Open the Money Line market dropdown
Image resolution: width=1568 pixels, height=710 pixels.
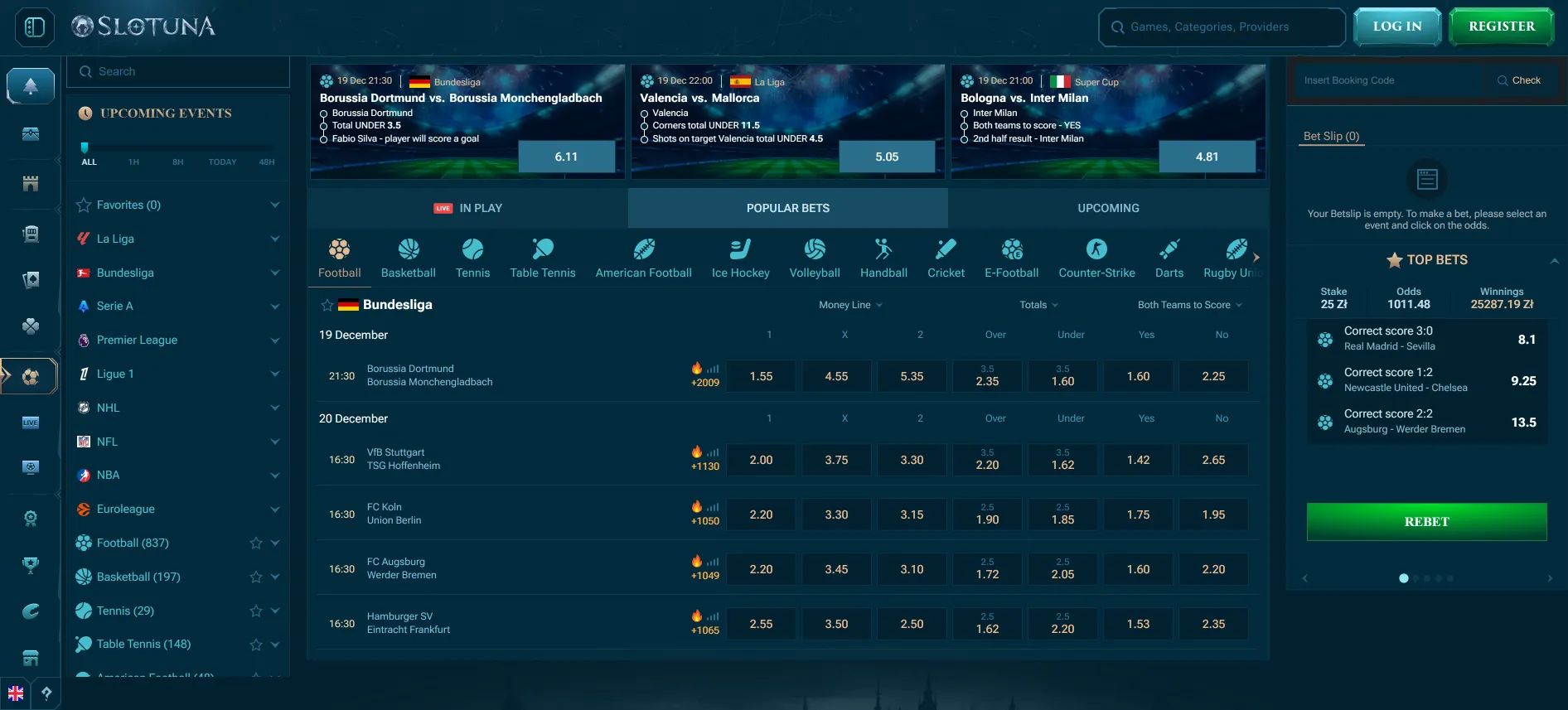[850, 305]
